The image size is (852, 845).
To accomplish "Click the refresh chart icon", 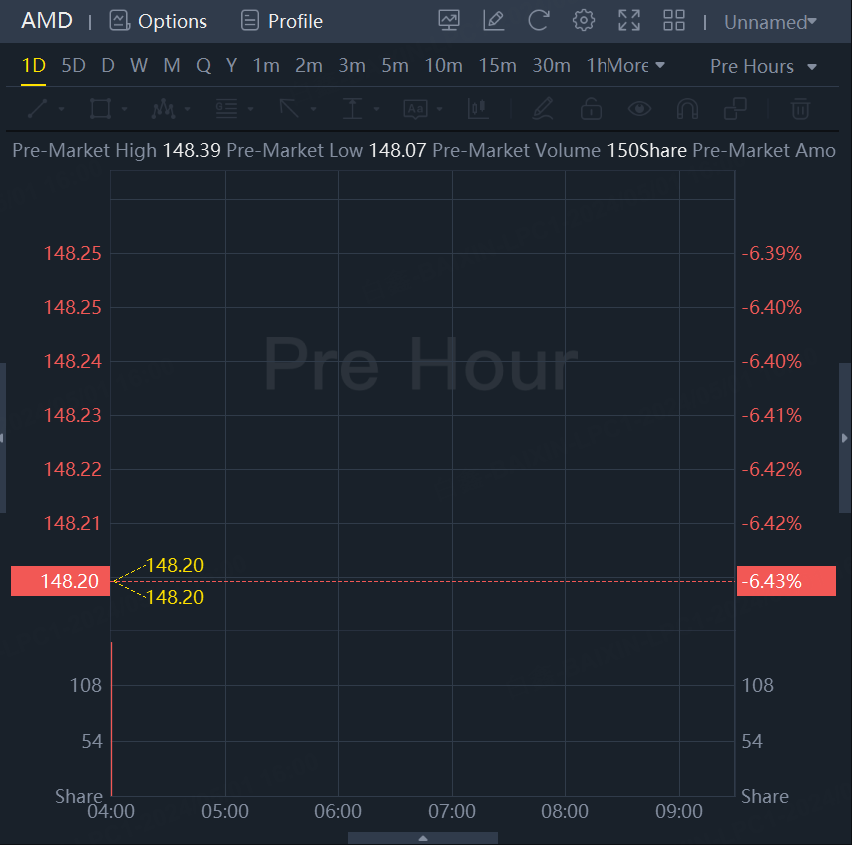I will click(x=539, y=21).
